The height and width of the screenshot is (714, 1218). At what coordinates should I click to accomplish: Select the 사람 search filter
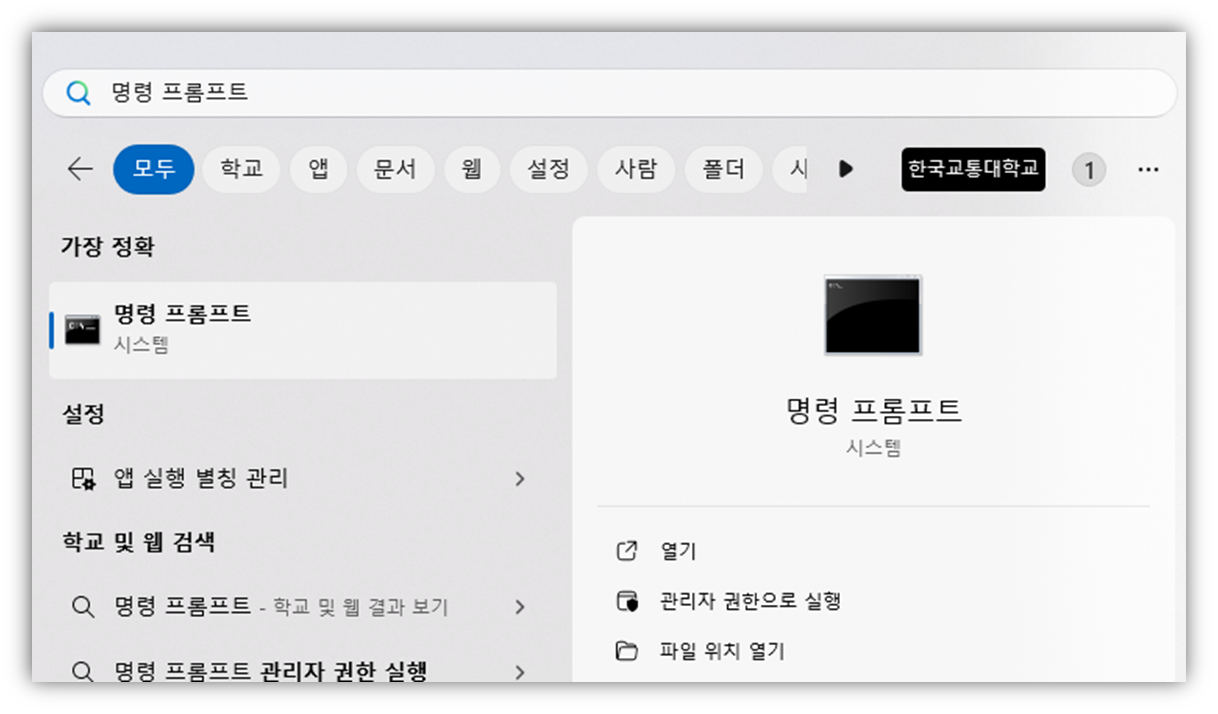tap(636, 169)
